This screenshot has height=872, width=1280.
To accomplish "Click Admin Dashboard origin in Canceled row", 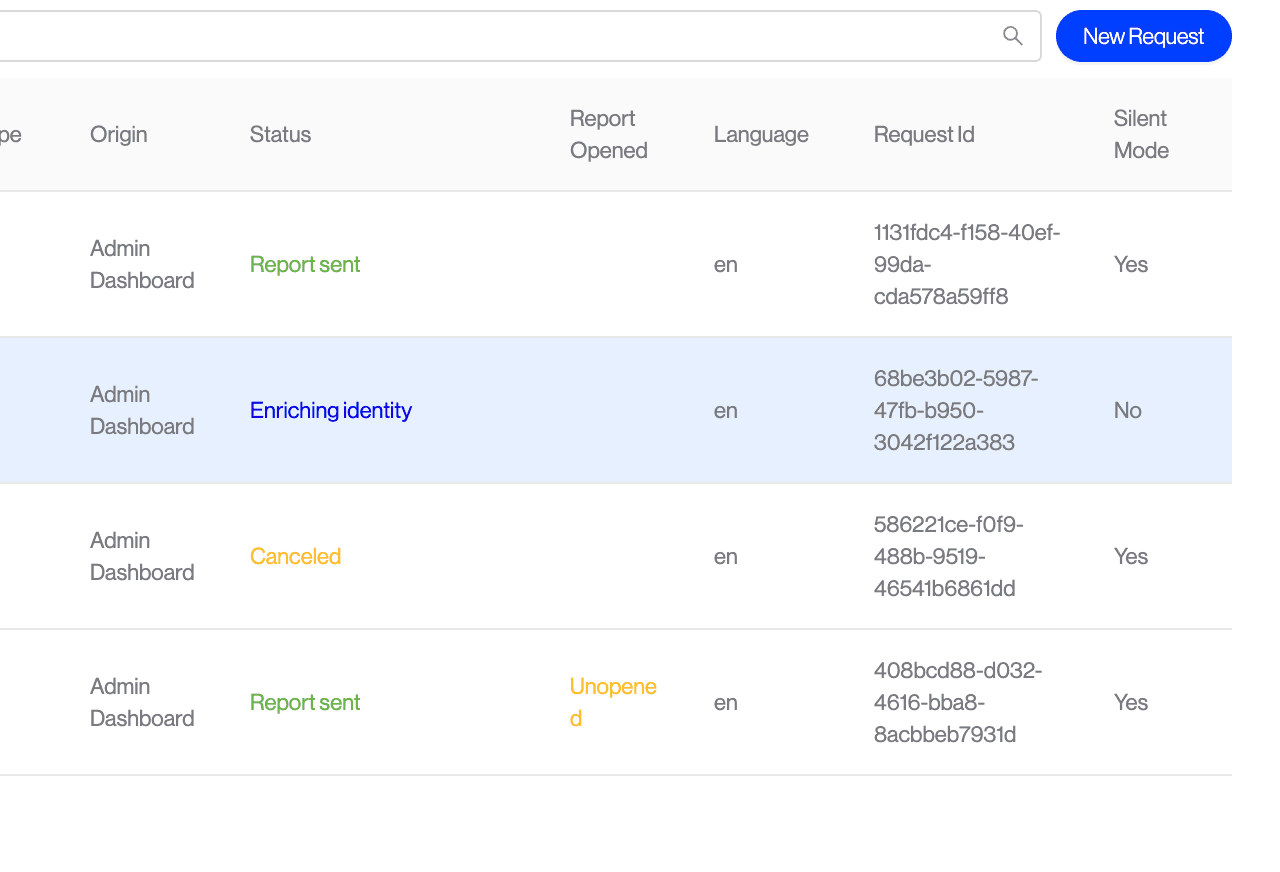I will (141, 556).
